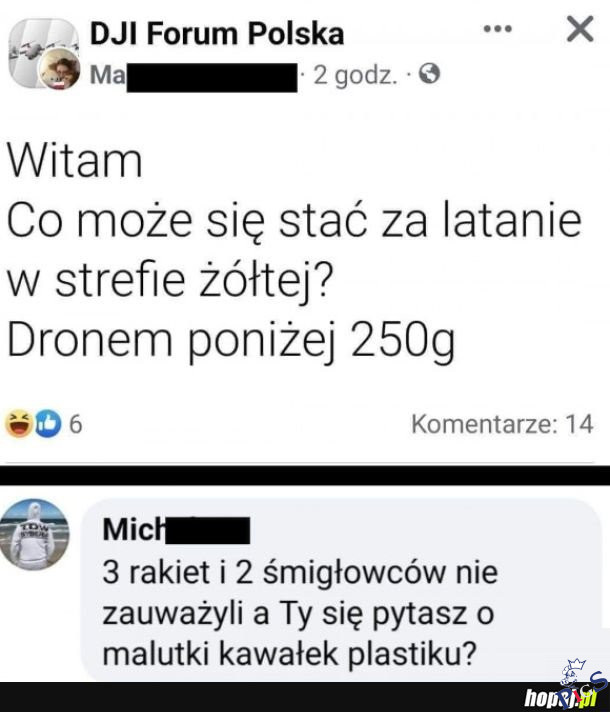Screen dimensions: 610x712
Task: Click the commenter avatar with TDW hoodie
Action: point(35,534)
